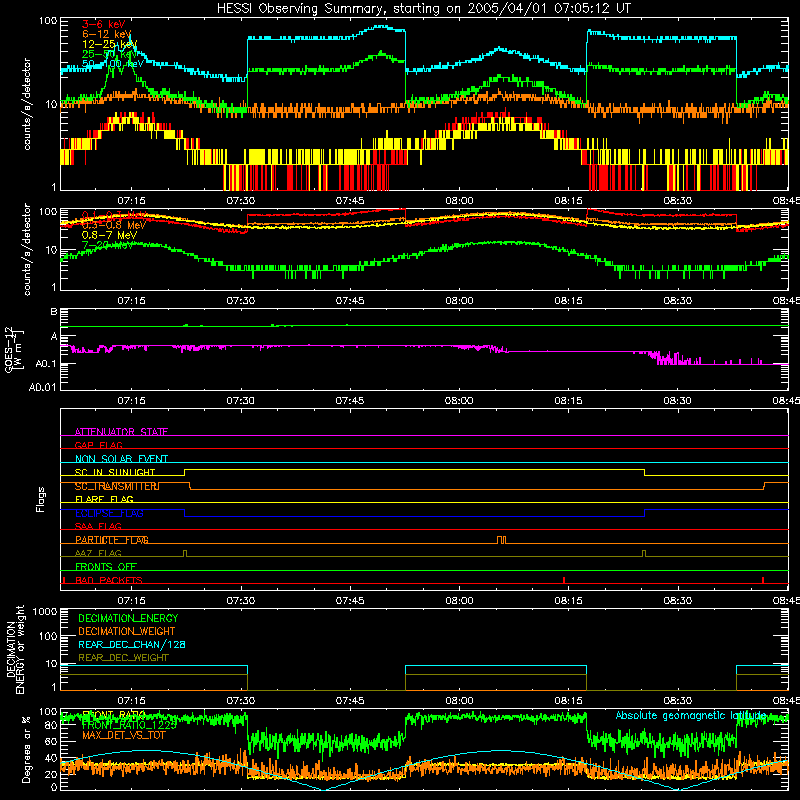Click the 07:45 tick label under top keV panel
Screen dimensions: 800x800
click(x=349, y=201)
